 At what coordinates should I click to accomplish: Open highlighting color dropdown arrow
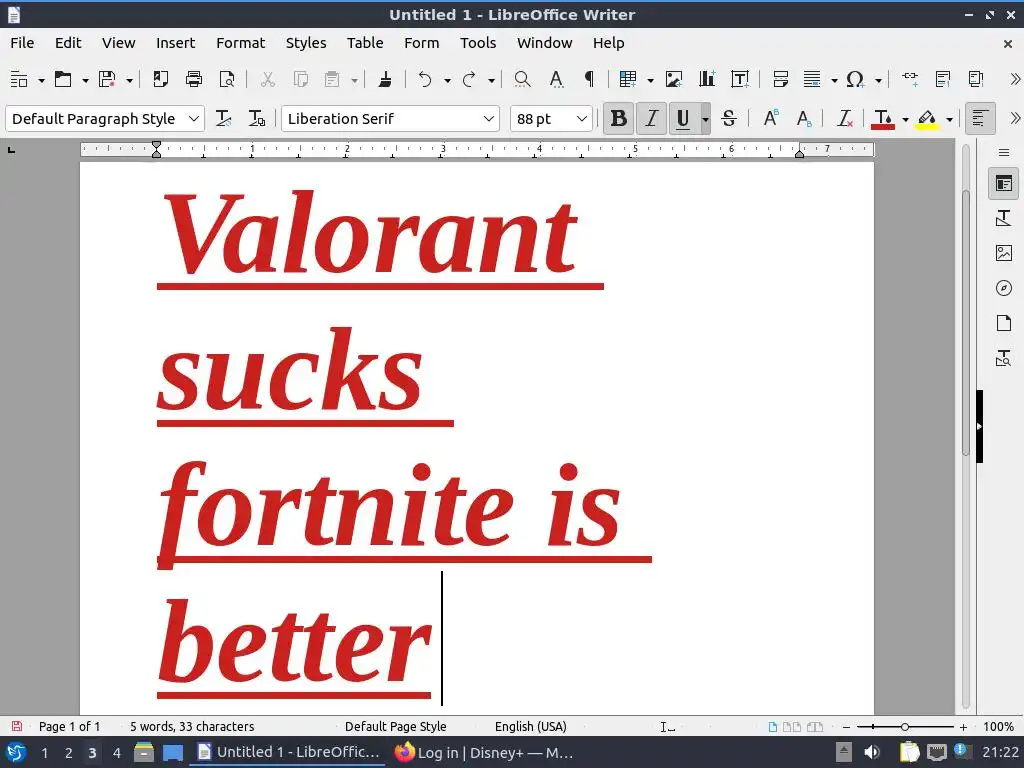[x=950, y=120]
